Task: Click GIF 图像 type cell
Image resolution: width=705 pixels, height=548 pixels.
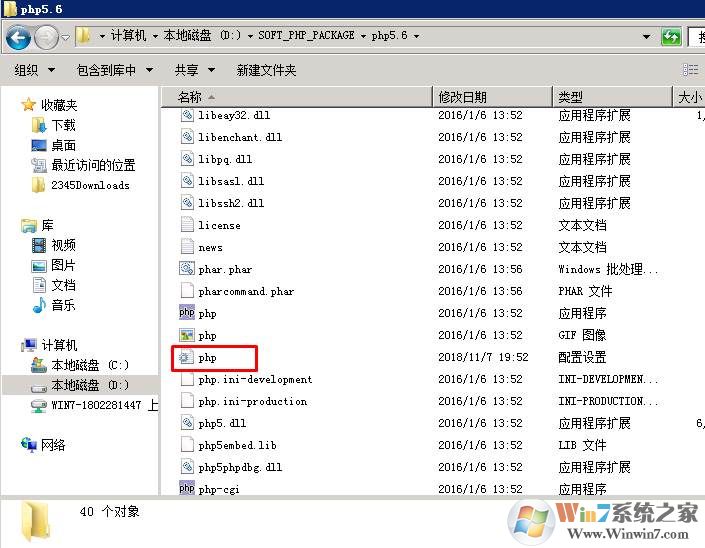Action: (x=582, y=335)
